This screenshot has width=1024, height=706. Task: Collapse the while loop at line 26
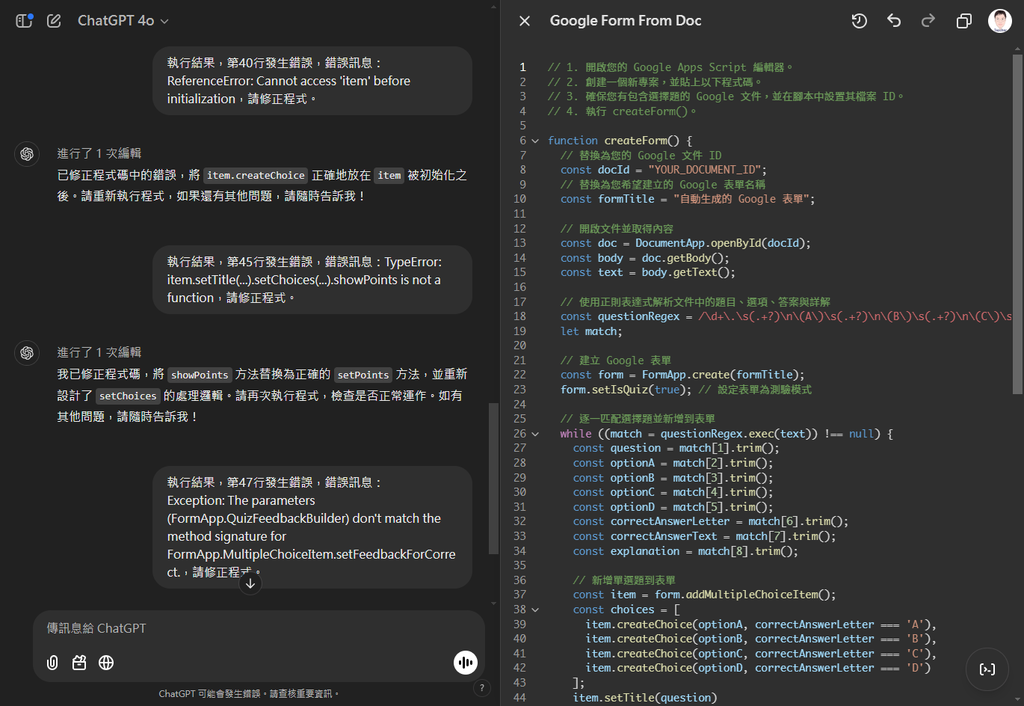pyautogui.click(x=535, y=434)
